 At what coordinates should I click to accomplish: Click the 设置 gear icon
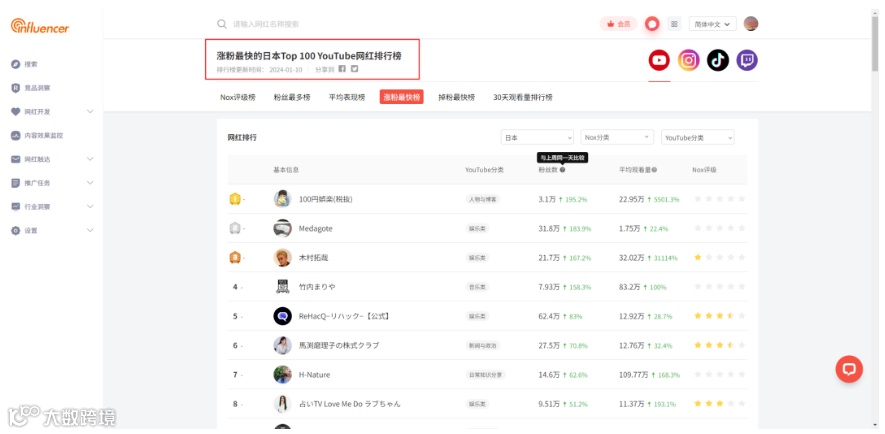[16, 230]
